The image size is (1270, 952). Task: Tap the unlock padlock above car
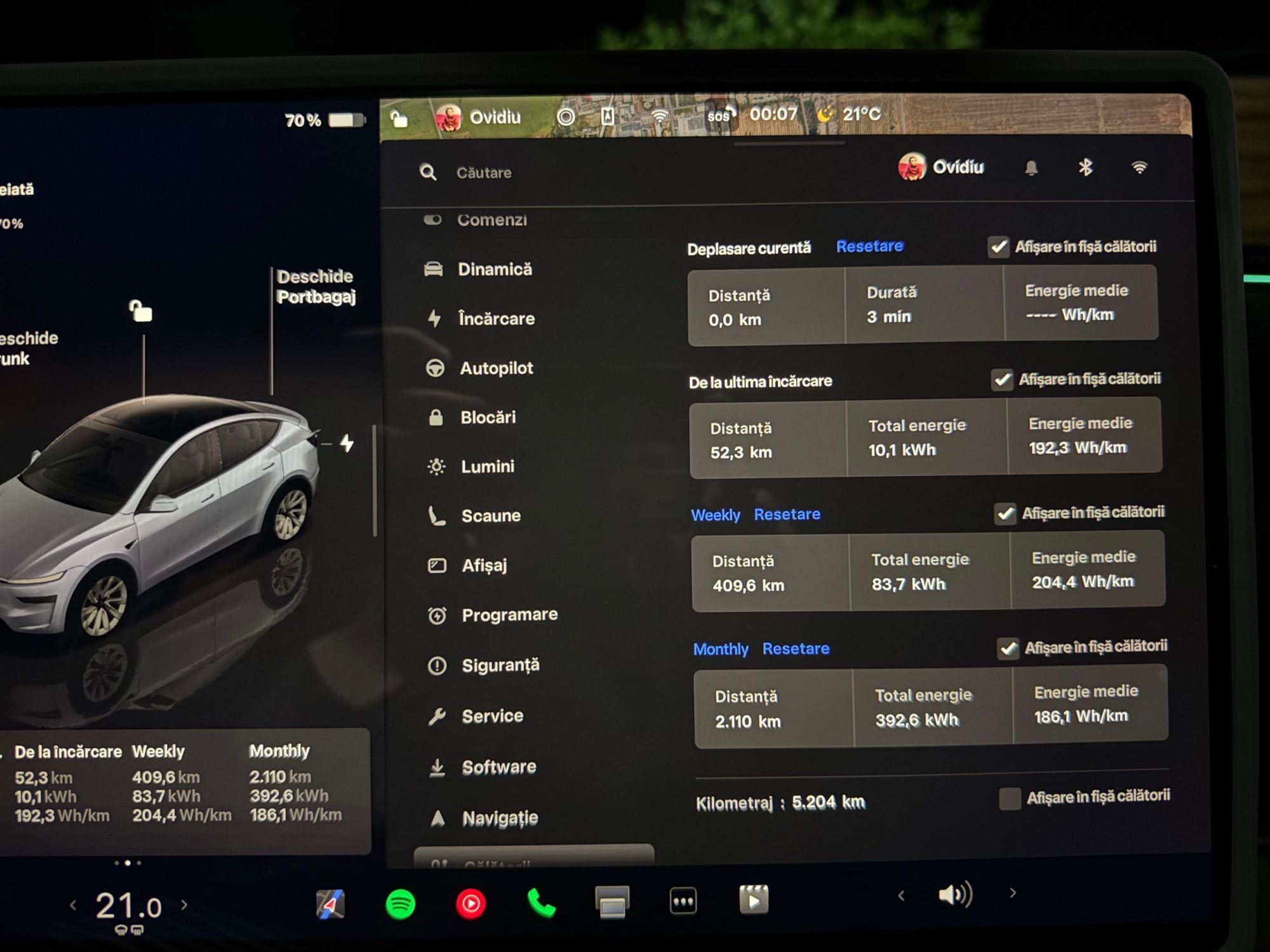141,311
